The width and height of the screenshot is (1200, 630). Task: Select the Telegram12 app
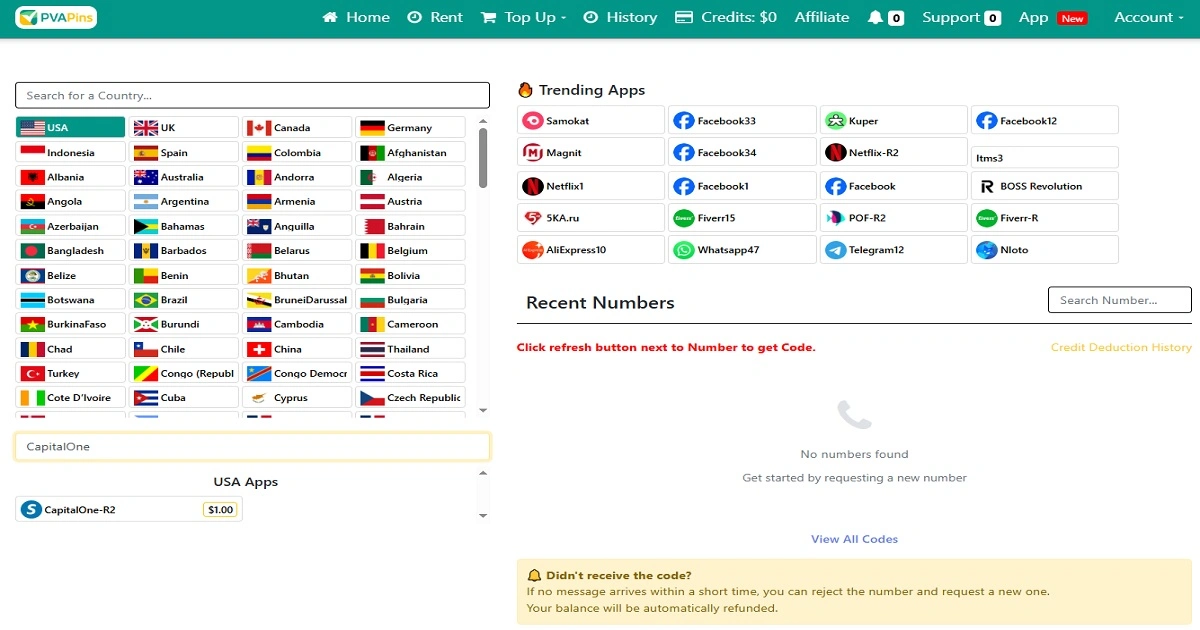coord(893,249)
